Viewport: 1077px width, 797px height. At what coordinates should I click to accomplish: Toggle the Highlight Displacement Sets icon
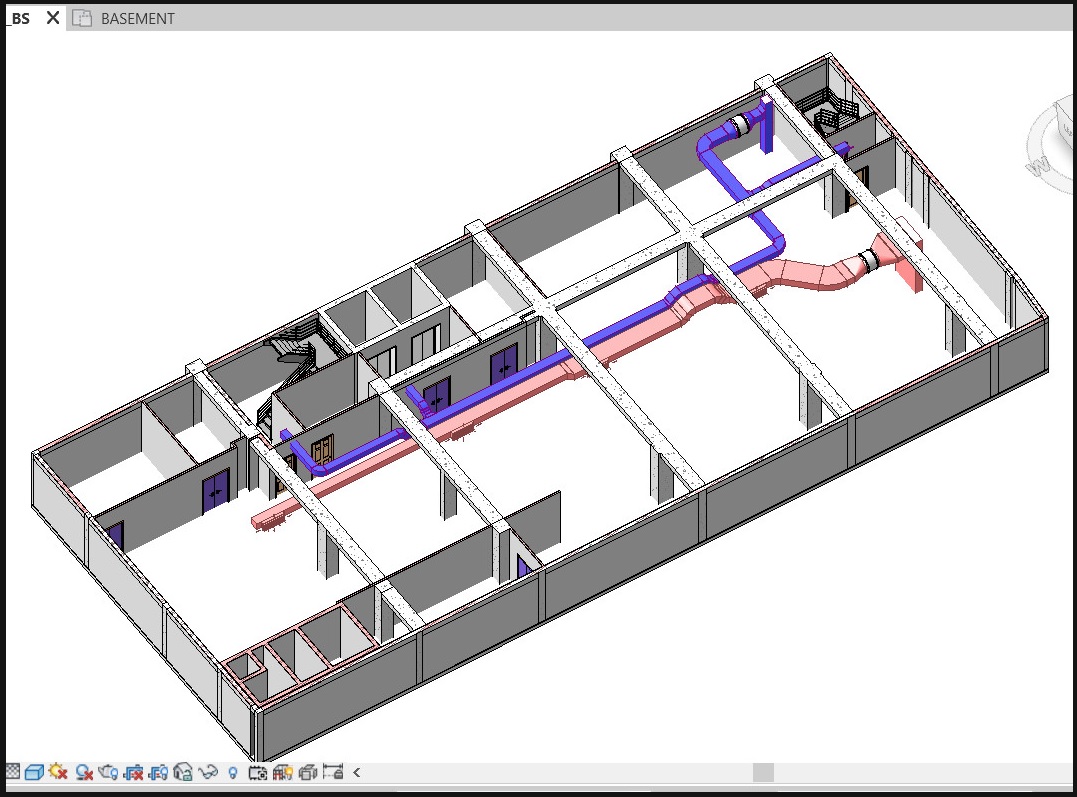[x=308, y=772]
